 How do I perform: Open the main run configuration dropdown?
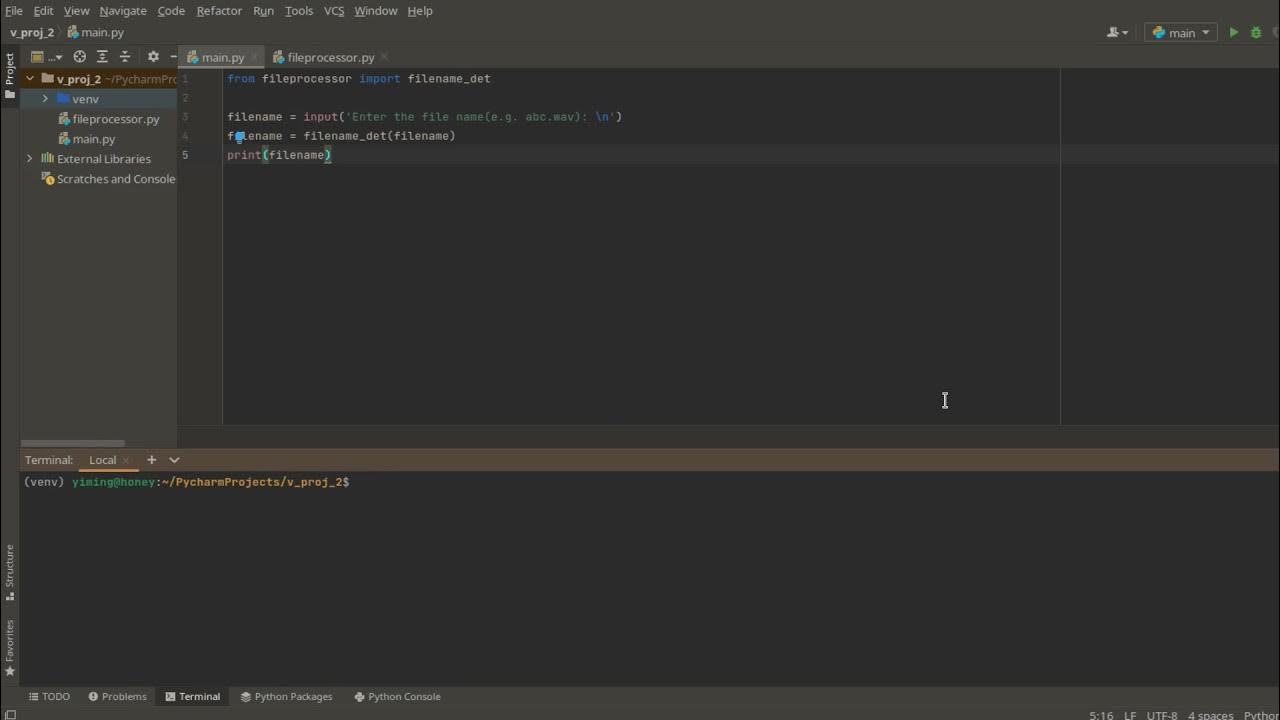(x=1181, y=33)
